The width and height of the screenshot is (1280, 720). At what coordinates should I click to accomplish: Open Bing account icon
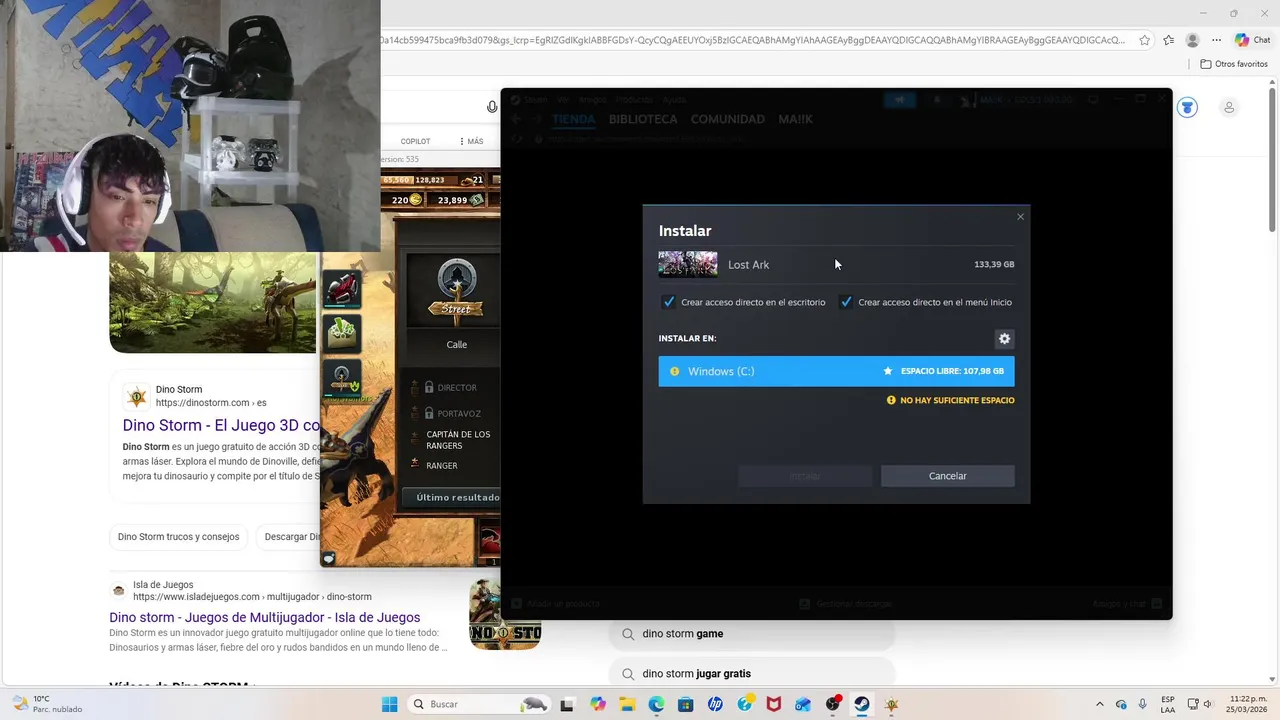[x=1229, y=108]
